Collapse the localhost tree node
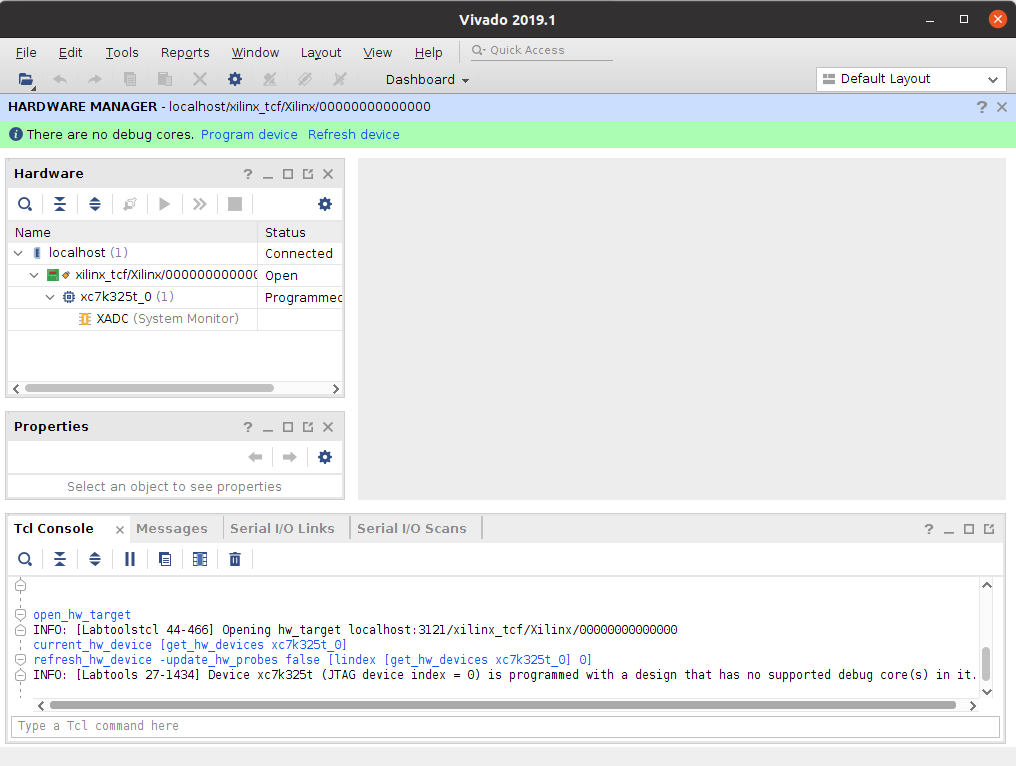This screenshot has height=766, width=1016. (x=18, y=253)
